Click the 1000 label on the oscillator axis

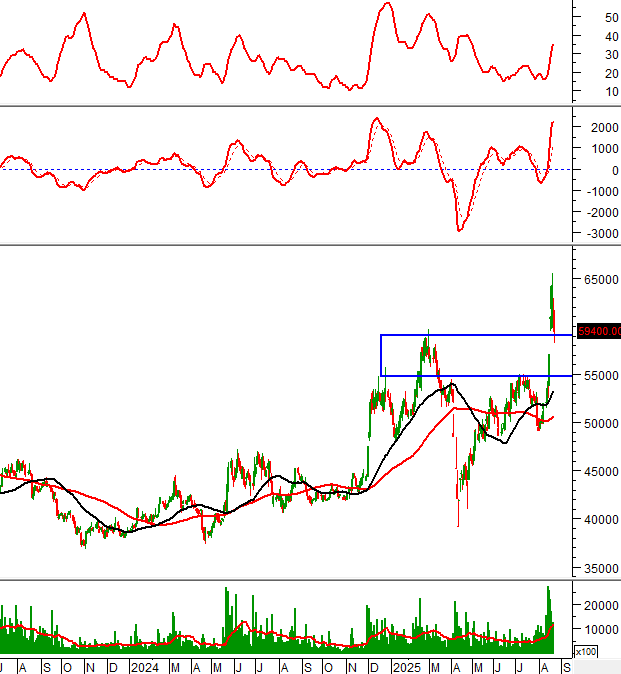(604, 149)
